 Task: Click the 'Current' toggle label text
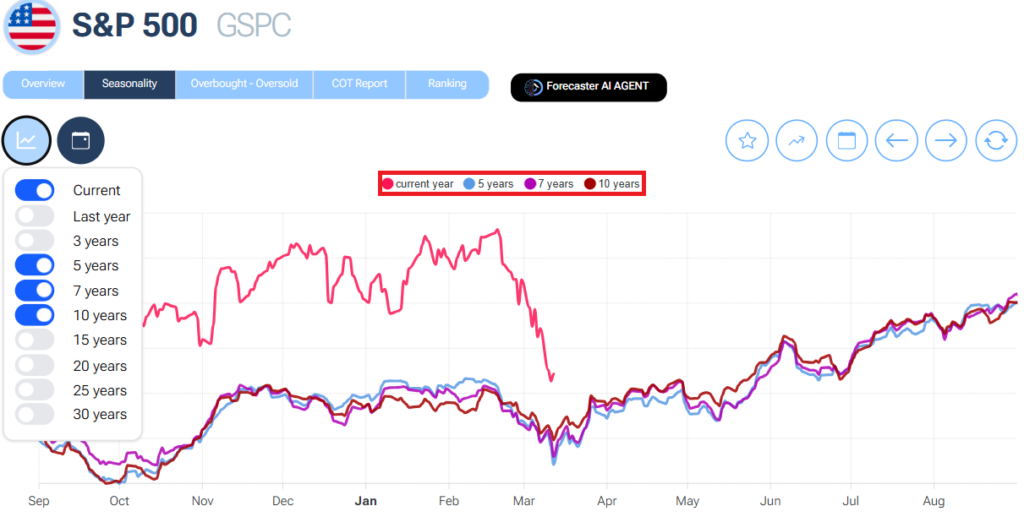pos(97,191)
